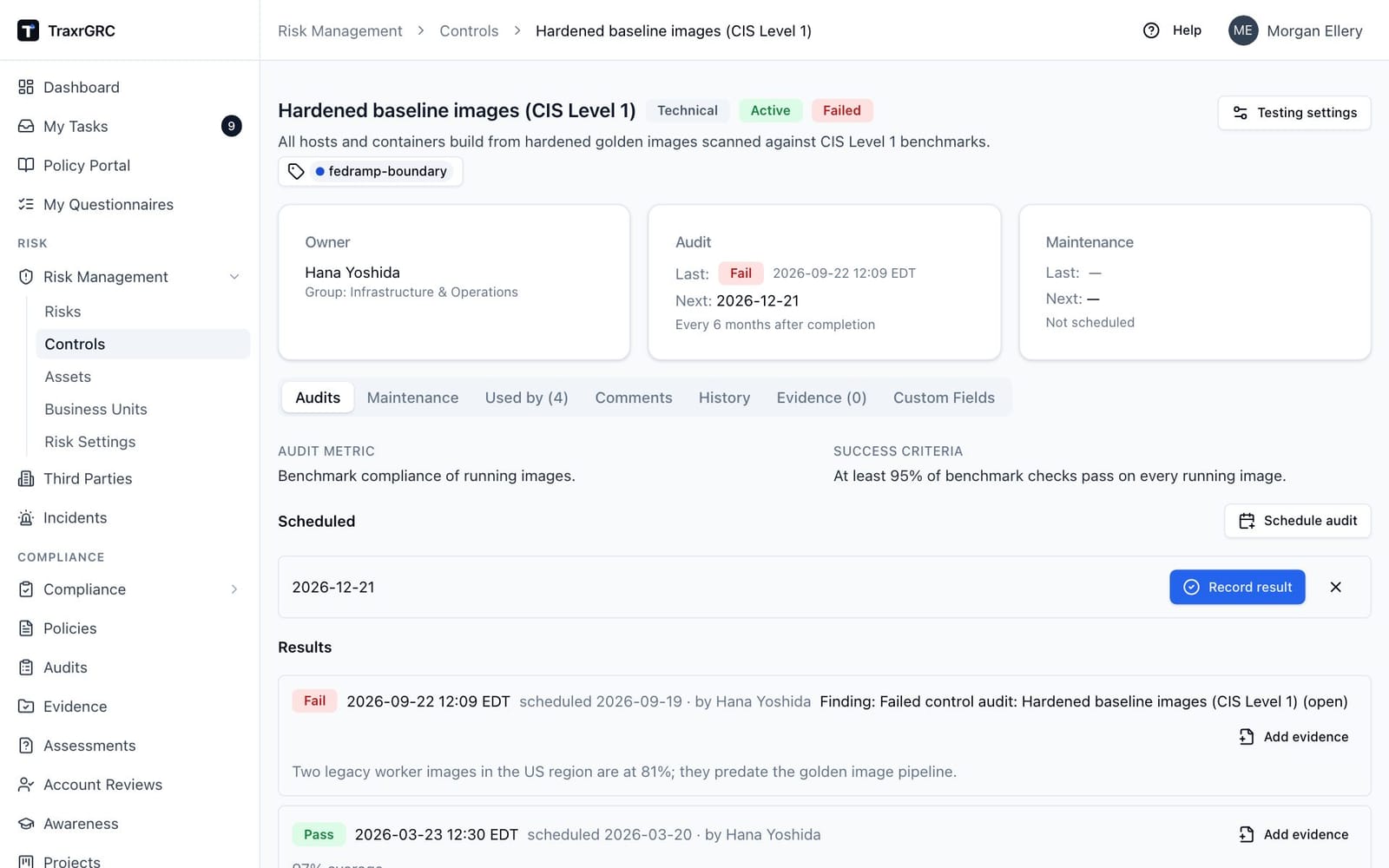Click the Incidents siren icon
The height and width of the screenshot is (868, 1389).
26,517
